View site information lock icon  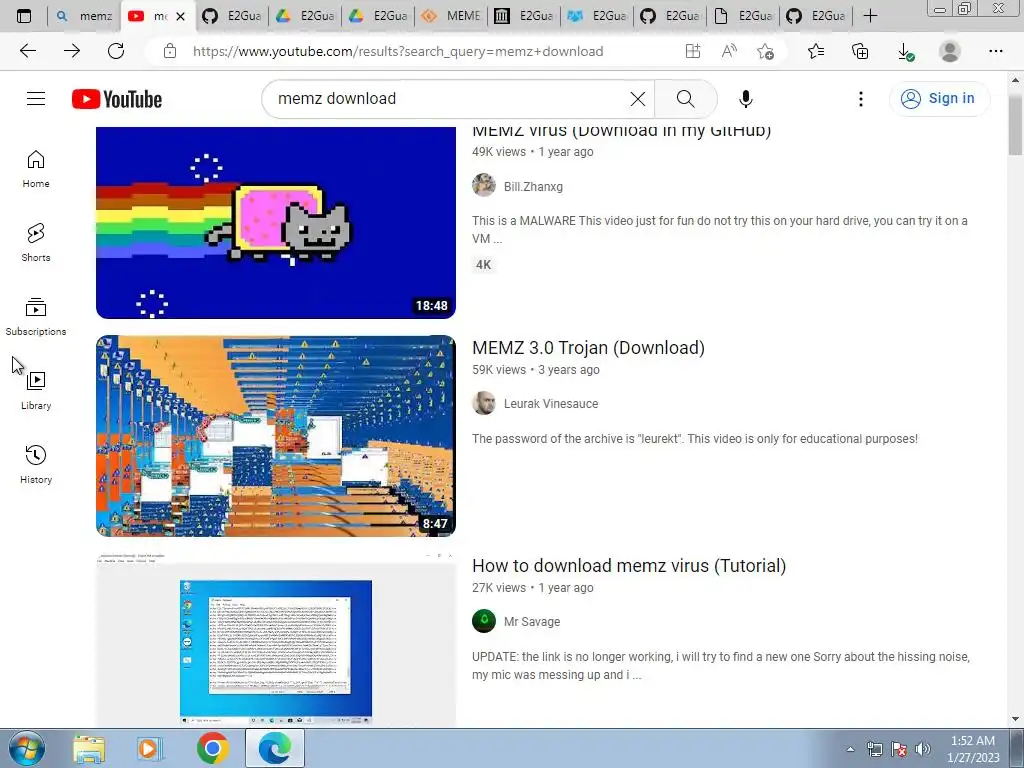170,51
